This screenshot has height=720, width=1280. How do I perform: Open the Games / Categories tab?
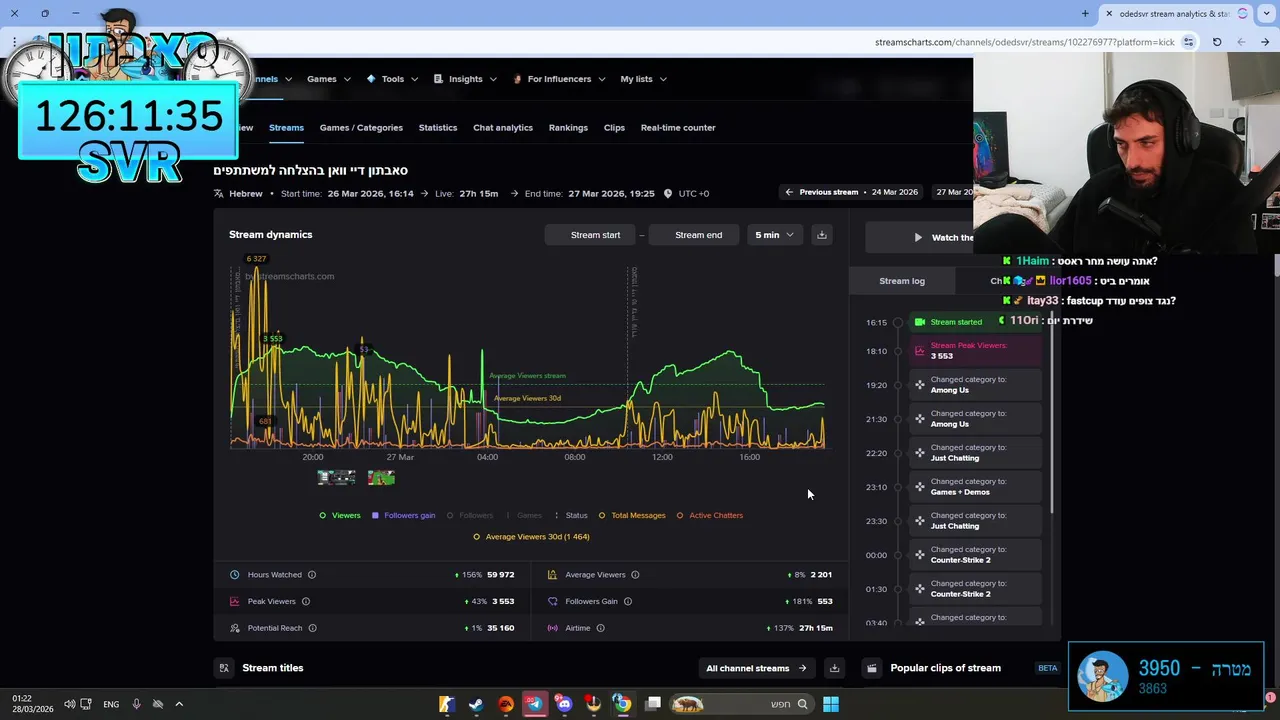click(361, 128)
